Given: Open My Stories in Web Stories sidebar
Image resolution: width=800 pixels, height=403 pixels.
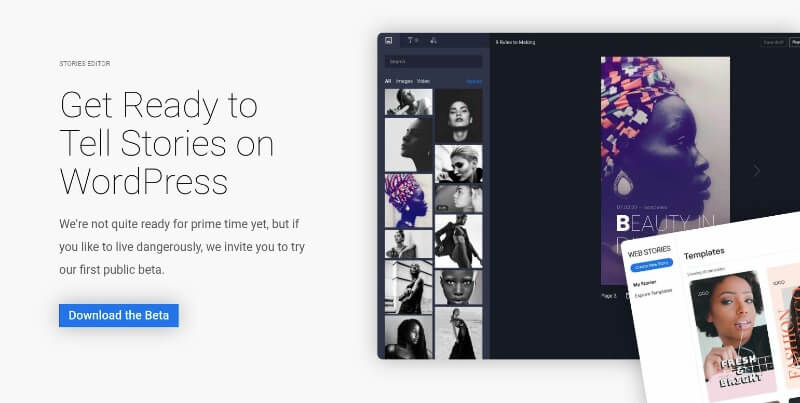Looking at the screenshot, I should coord(644,283).
